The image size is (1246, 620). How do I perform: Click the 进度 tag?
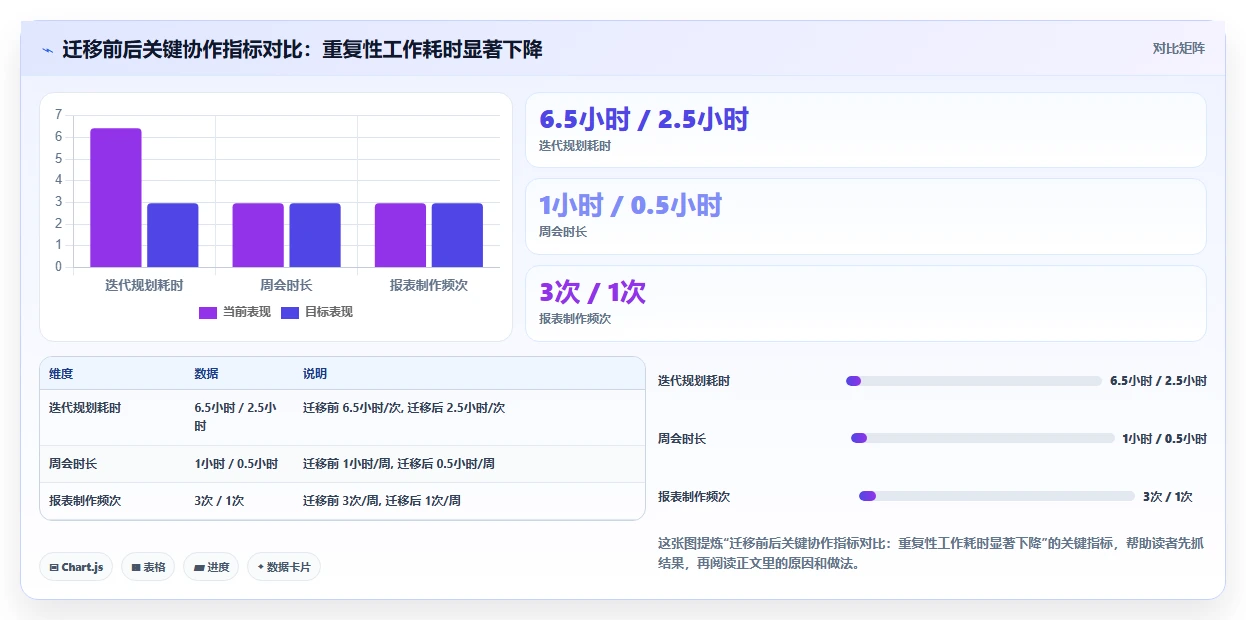[211, 567]
